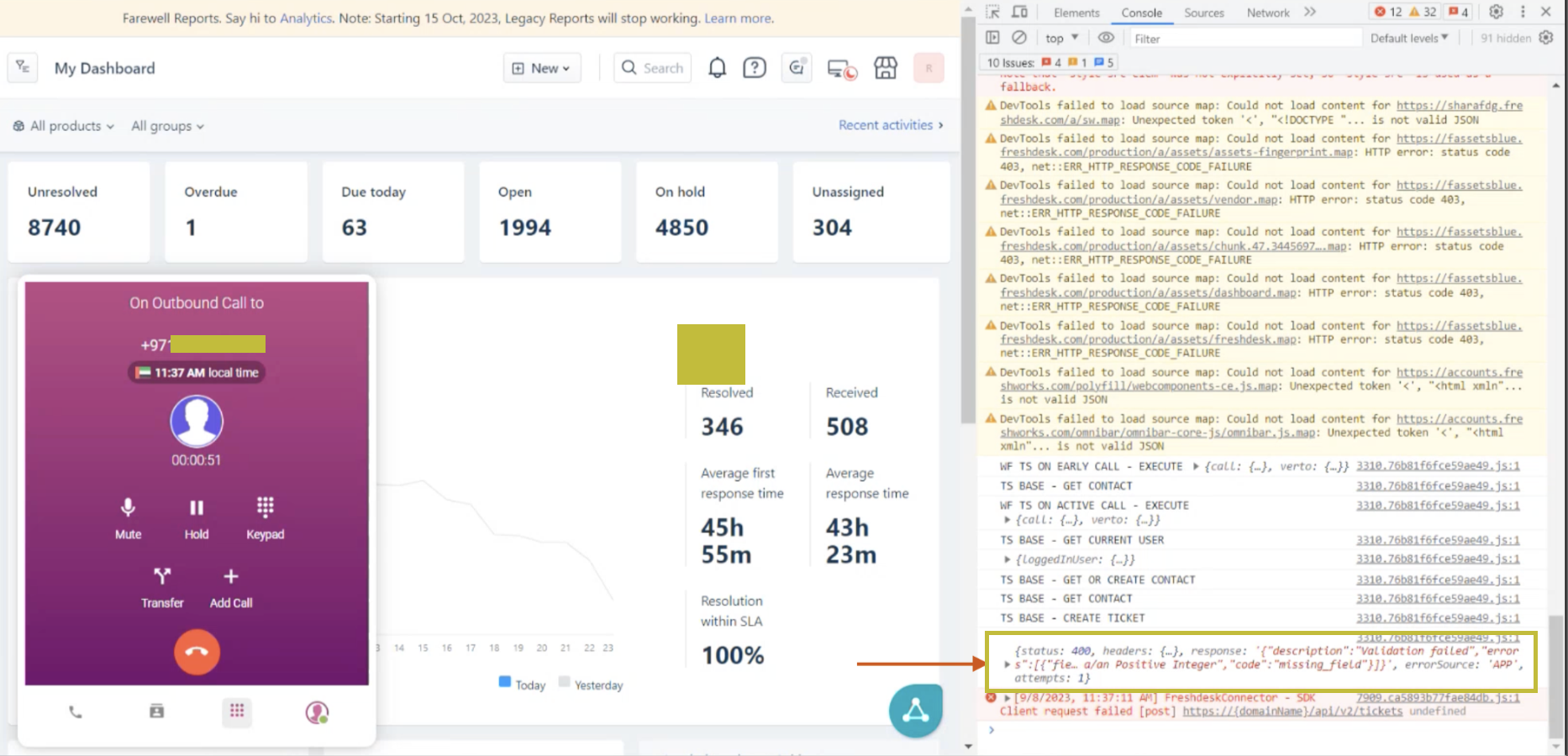
Task: Open the contacts tab in widget footer
Action: coord(156,711)
